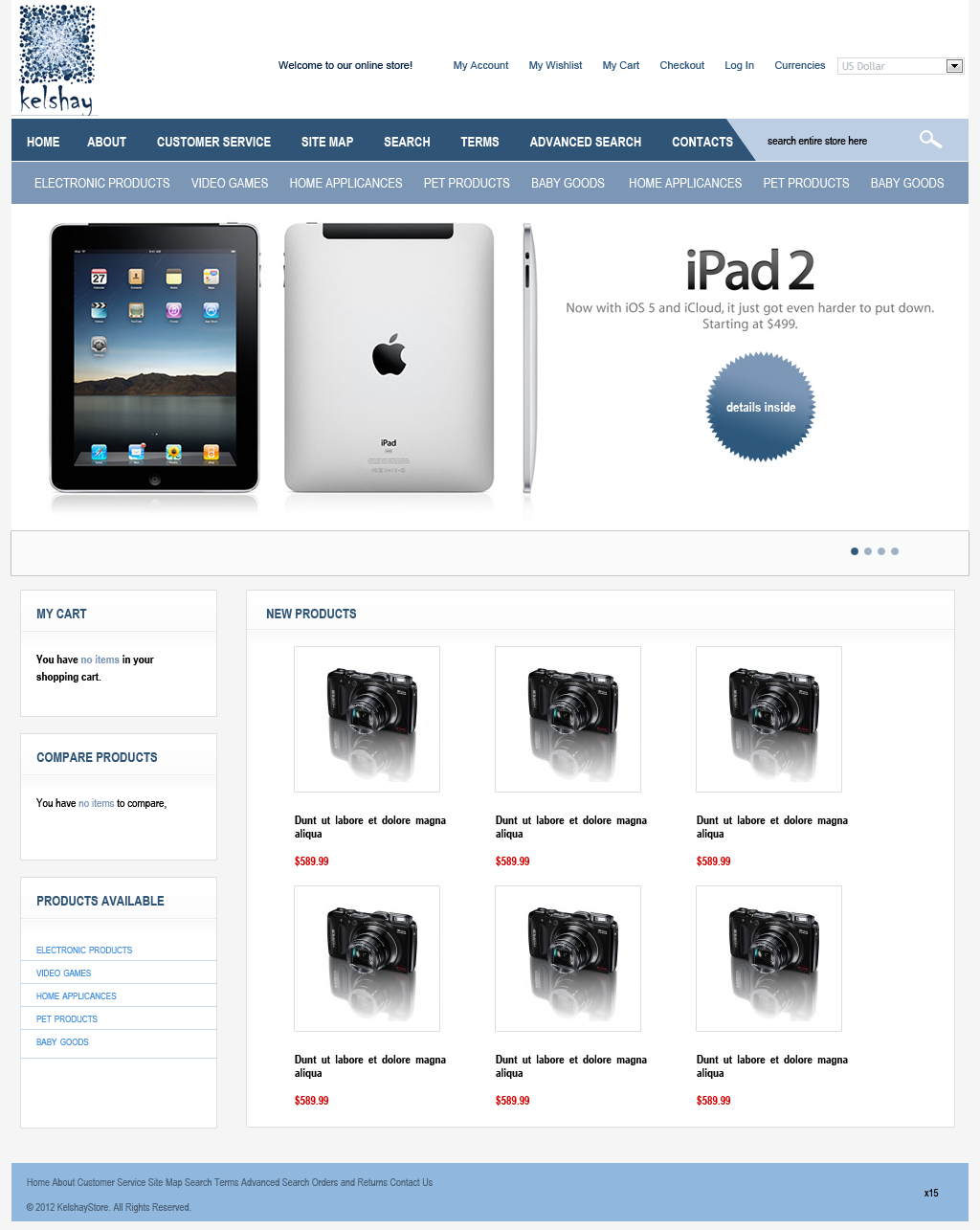The image size is (980, 1230).
Task: Select the second slideshow dot
Action: tap(868, 551)
